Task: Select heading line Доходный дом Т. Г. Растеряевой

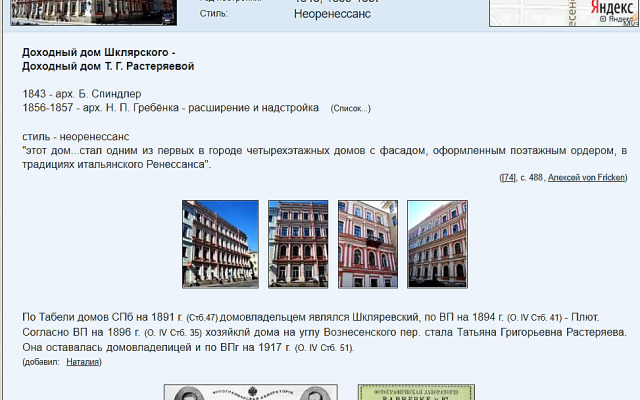Action: (108, 67)
